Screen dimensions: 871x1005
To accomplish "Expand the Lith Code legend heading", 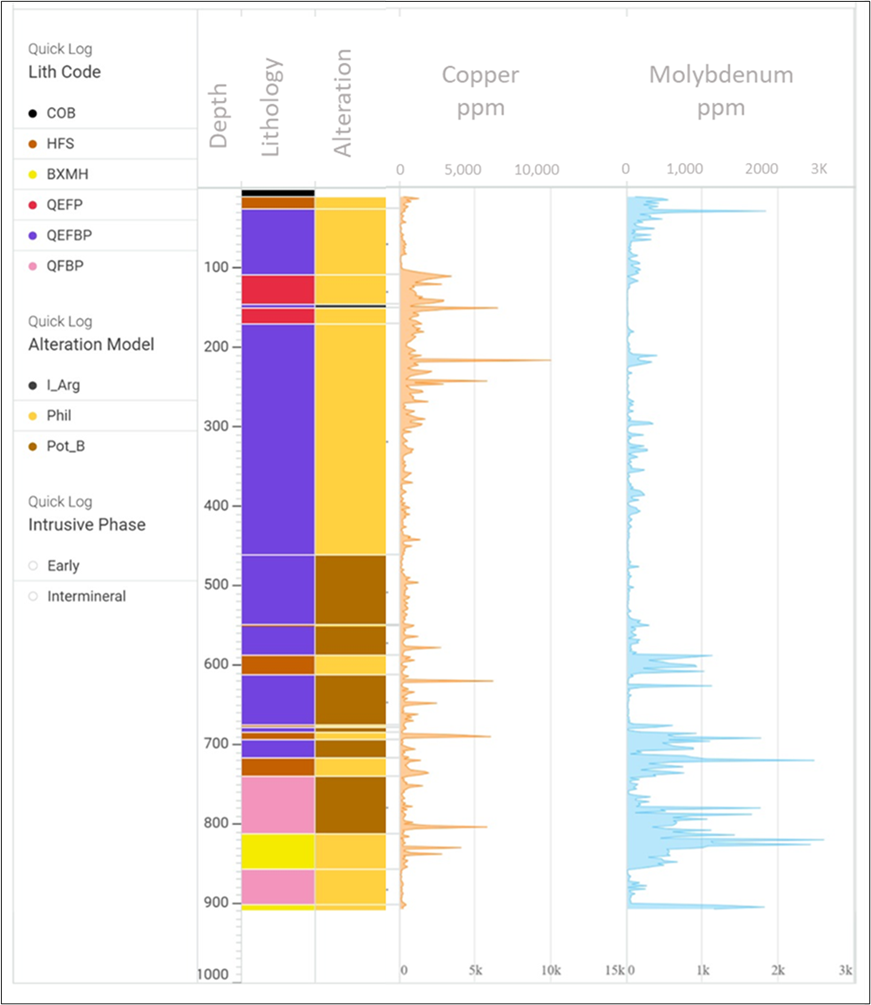I will pos(64,72).
